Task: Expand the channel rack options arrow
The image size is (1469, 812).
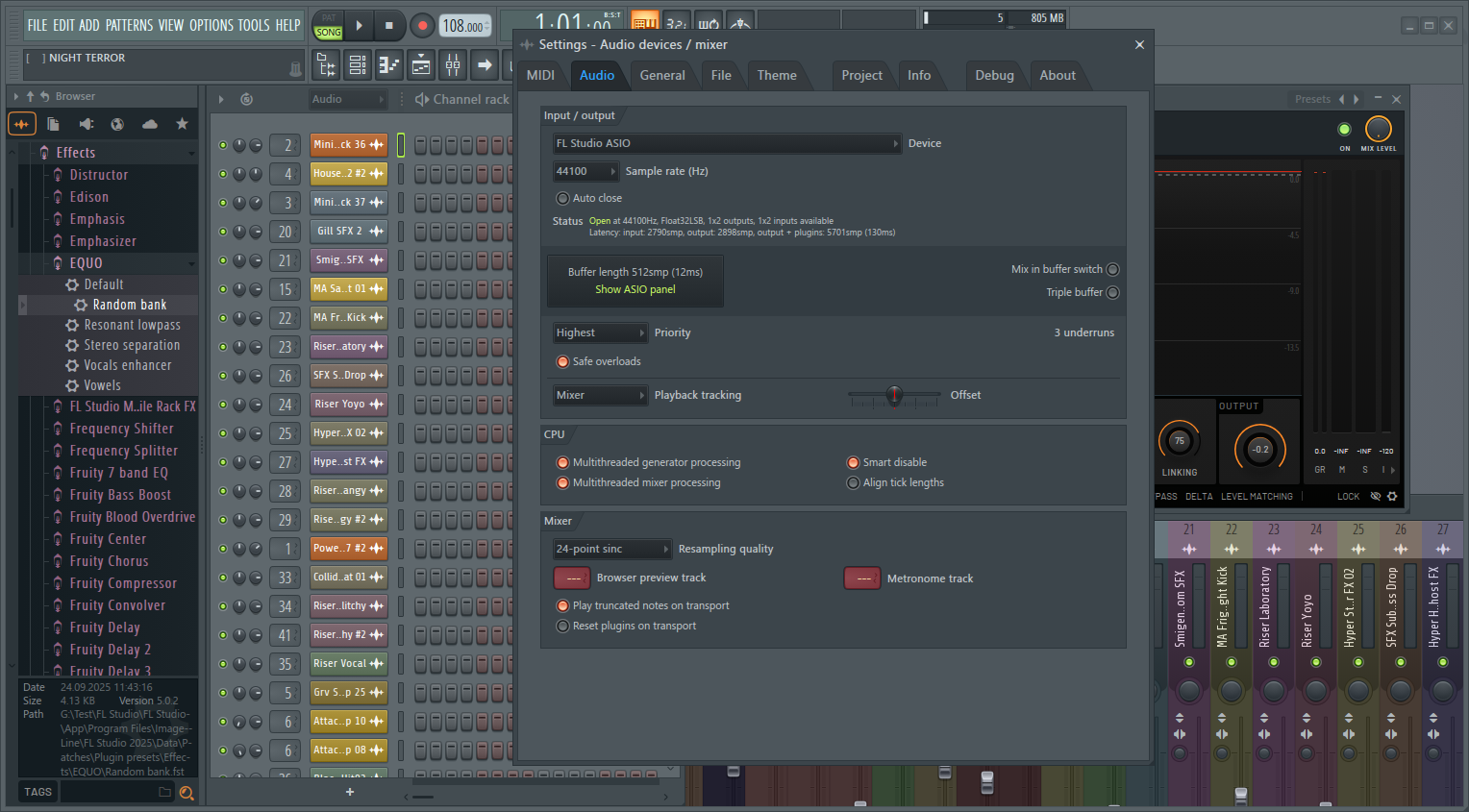Action: point(221,99)
